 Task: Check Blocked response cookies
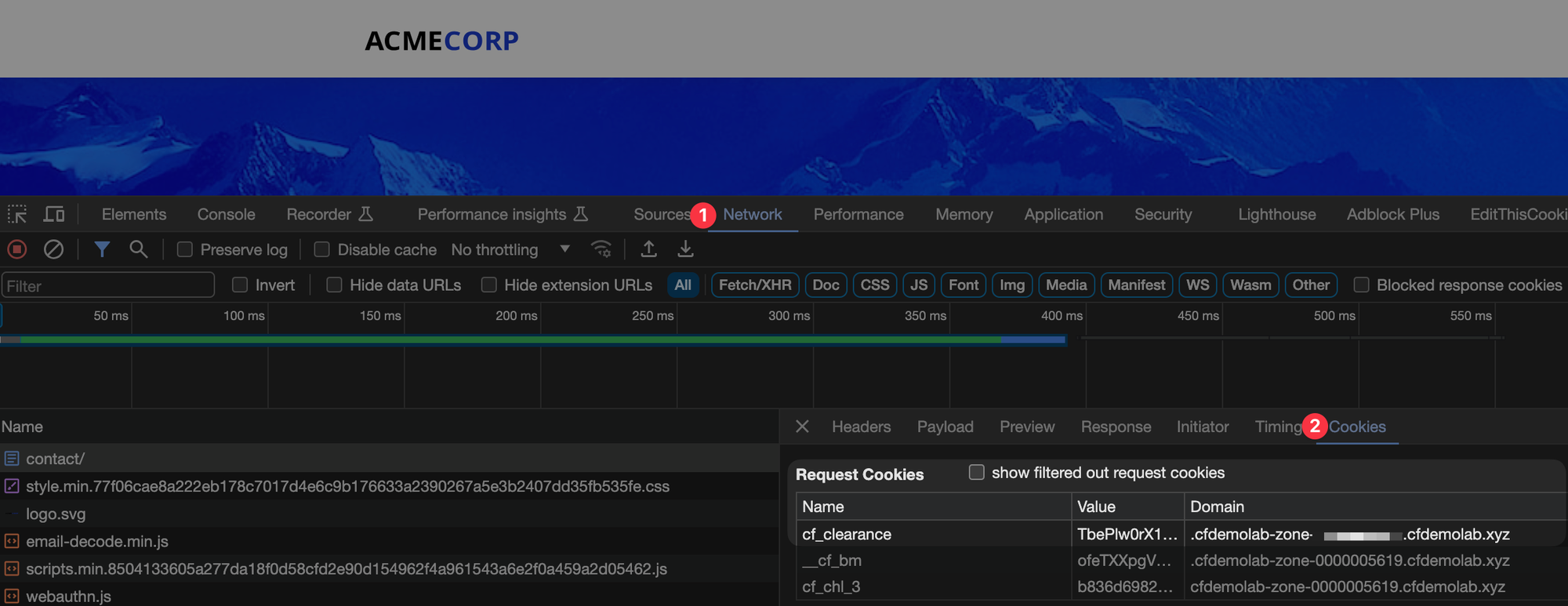1362,285
